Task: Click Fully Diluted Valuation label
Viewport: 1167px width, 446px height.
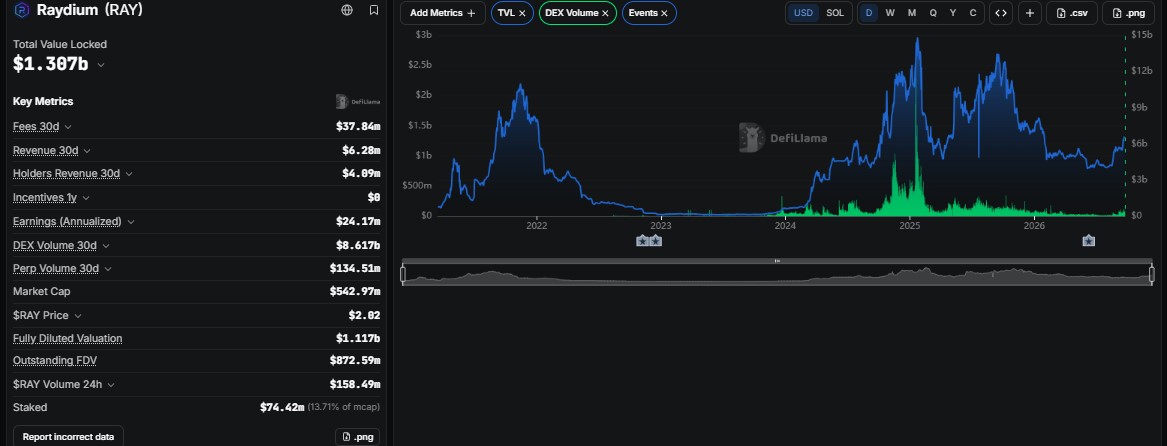Action: tap(68, 339)
